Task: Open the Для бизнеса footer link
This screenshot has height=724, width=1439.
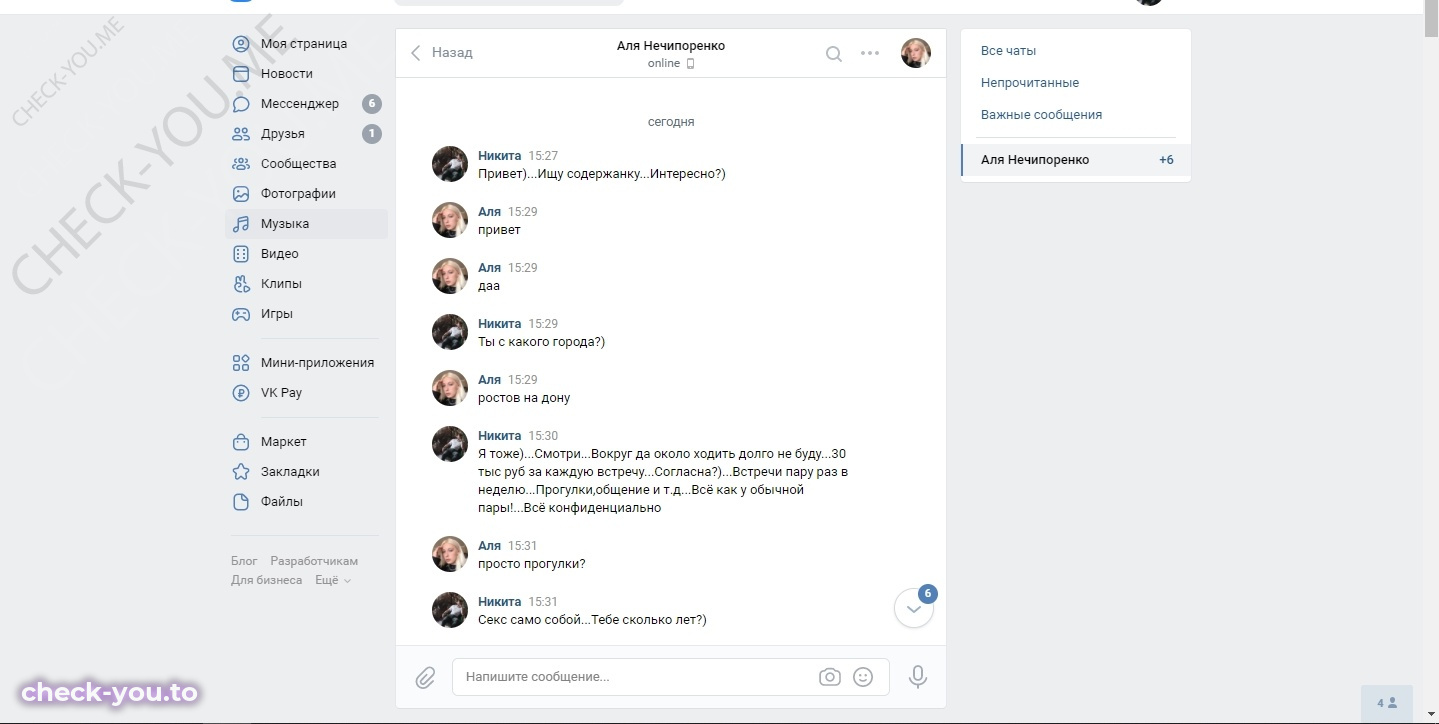Action: click(x=266, y=580)
